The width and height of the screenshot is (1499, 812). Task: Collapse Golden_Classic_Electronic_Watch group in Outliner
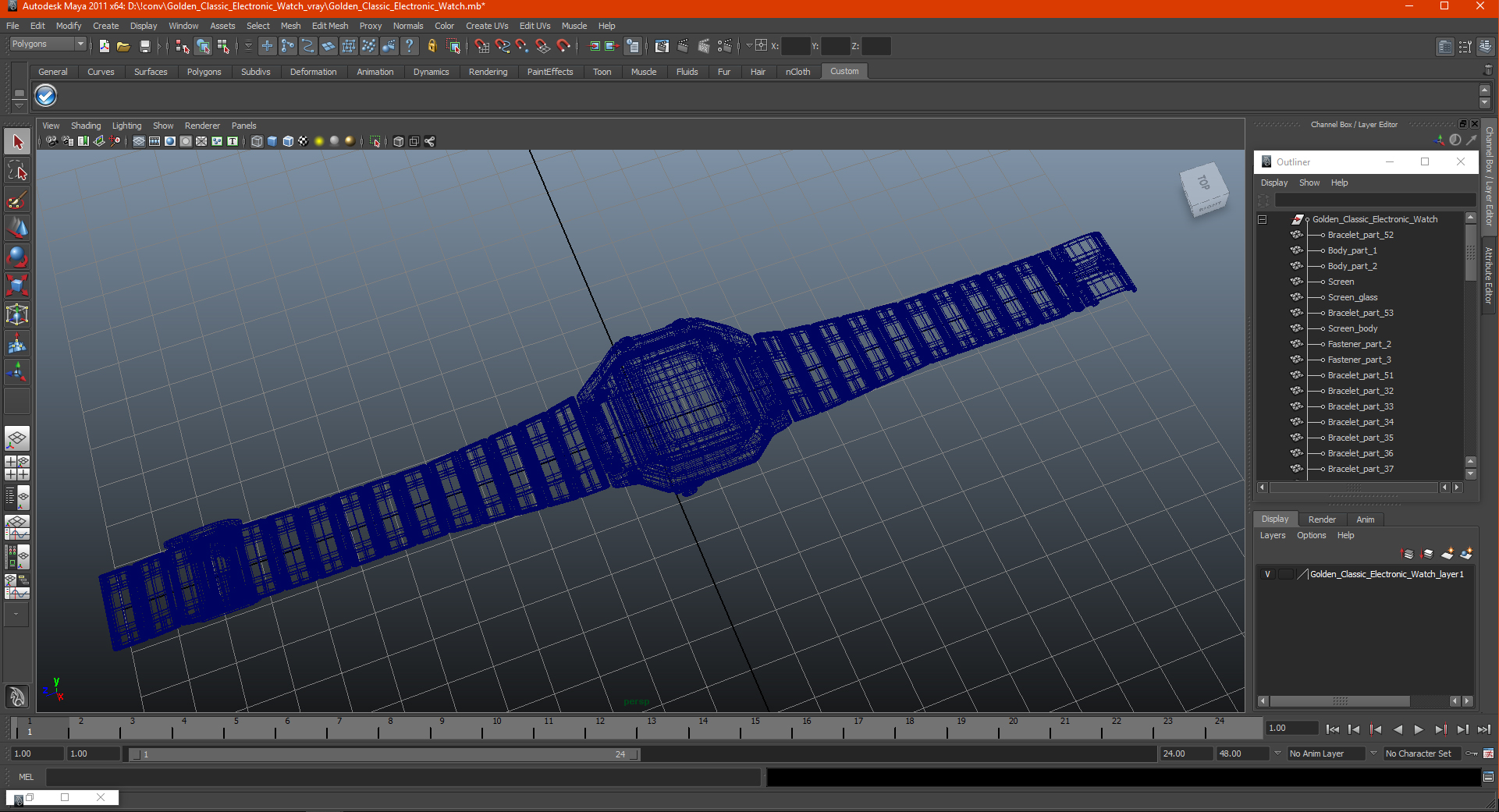1262,219
